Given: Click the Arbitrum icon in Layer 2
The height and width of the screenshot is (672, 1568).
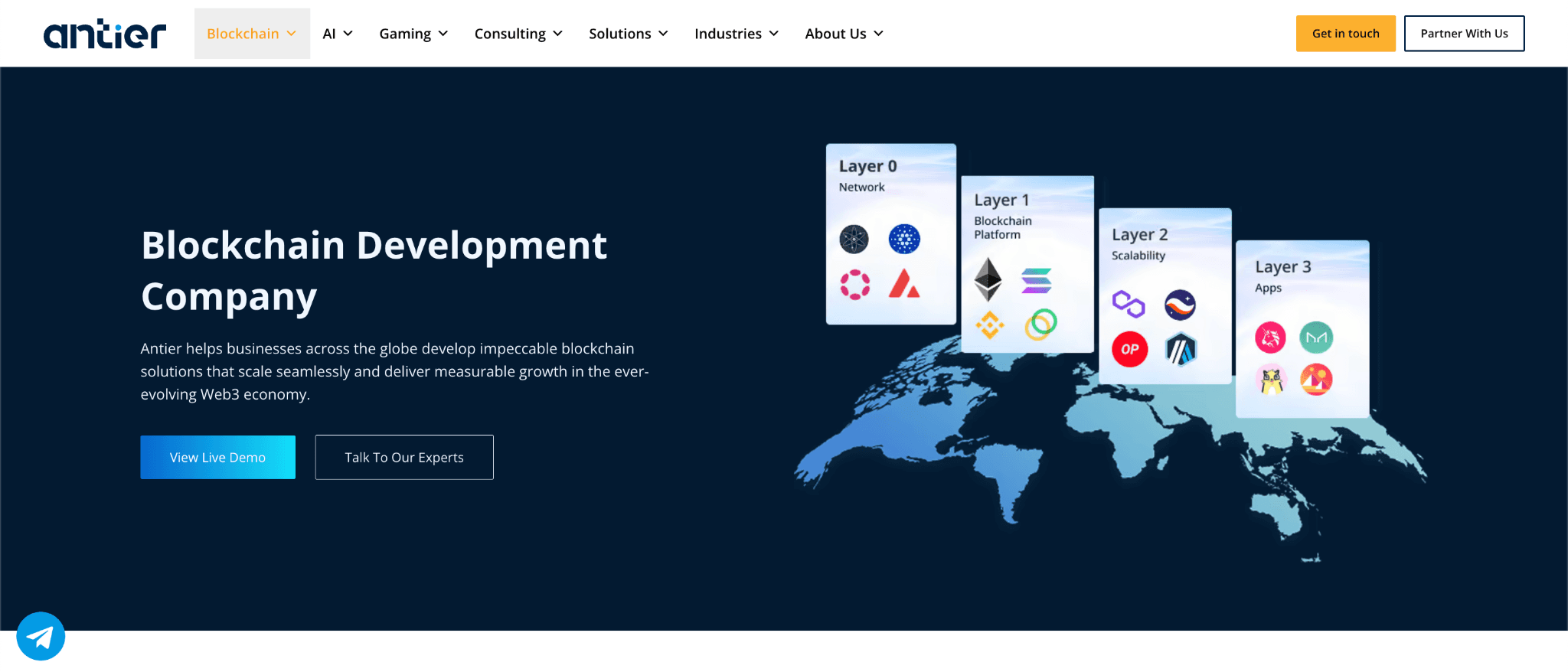Looking at the screenshot, I should [x=1181, y=350].
